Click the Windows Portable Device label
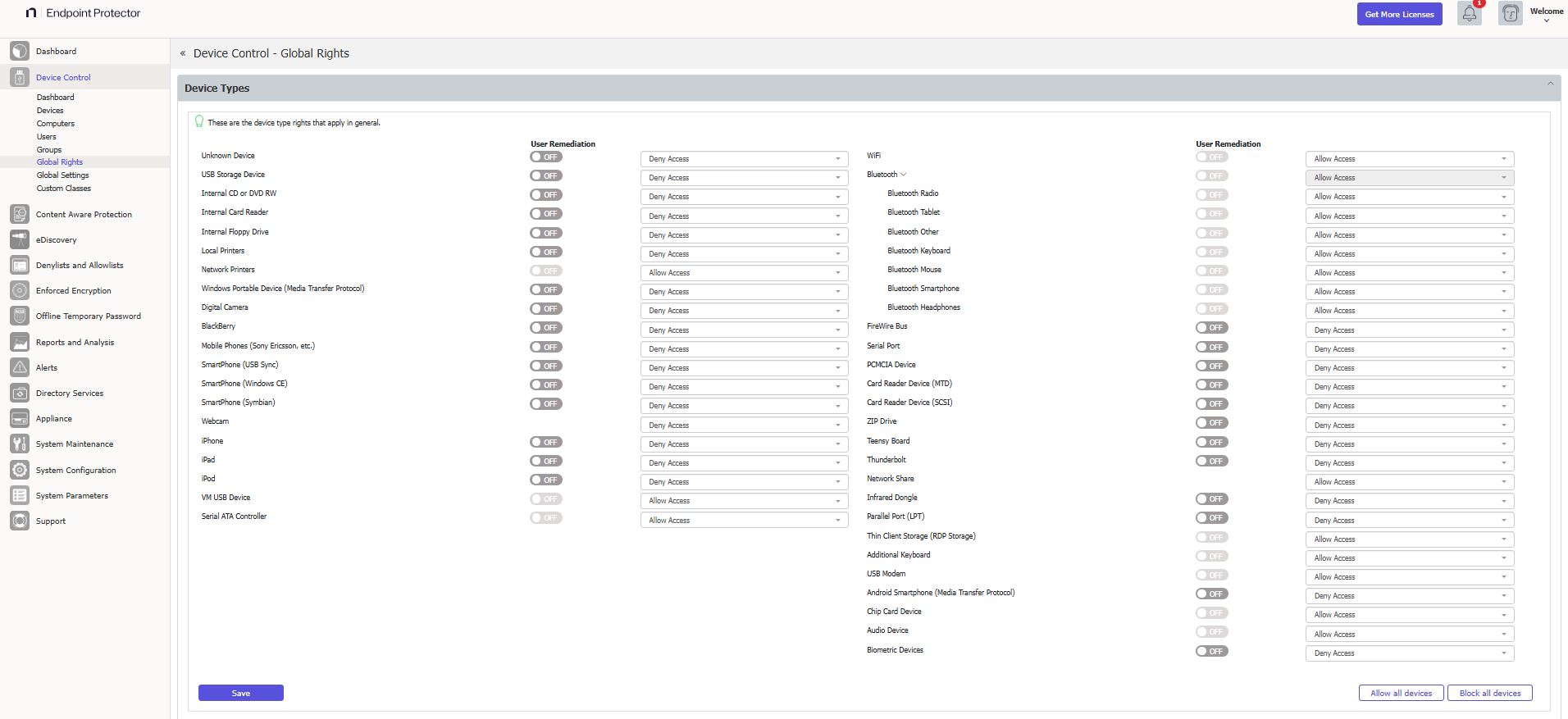 click(283, 289)
